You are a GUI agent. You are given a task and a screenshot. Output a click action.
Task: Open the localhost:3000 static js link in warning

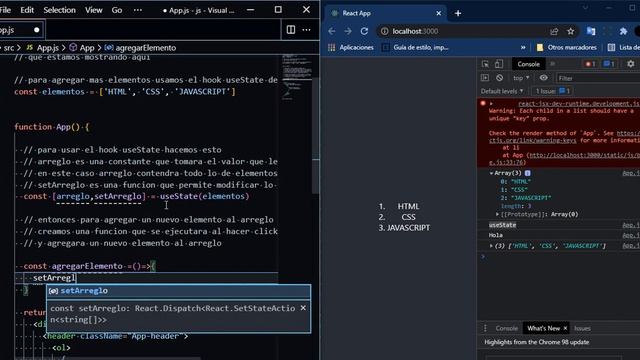click(583, 155)
